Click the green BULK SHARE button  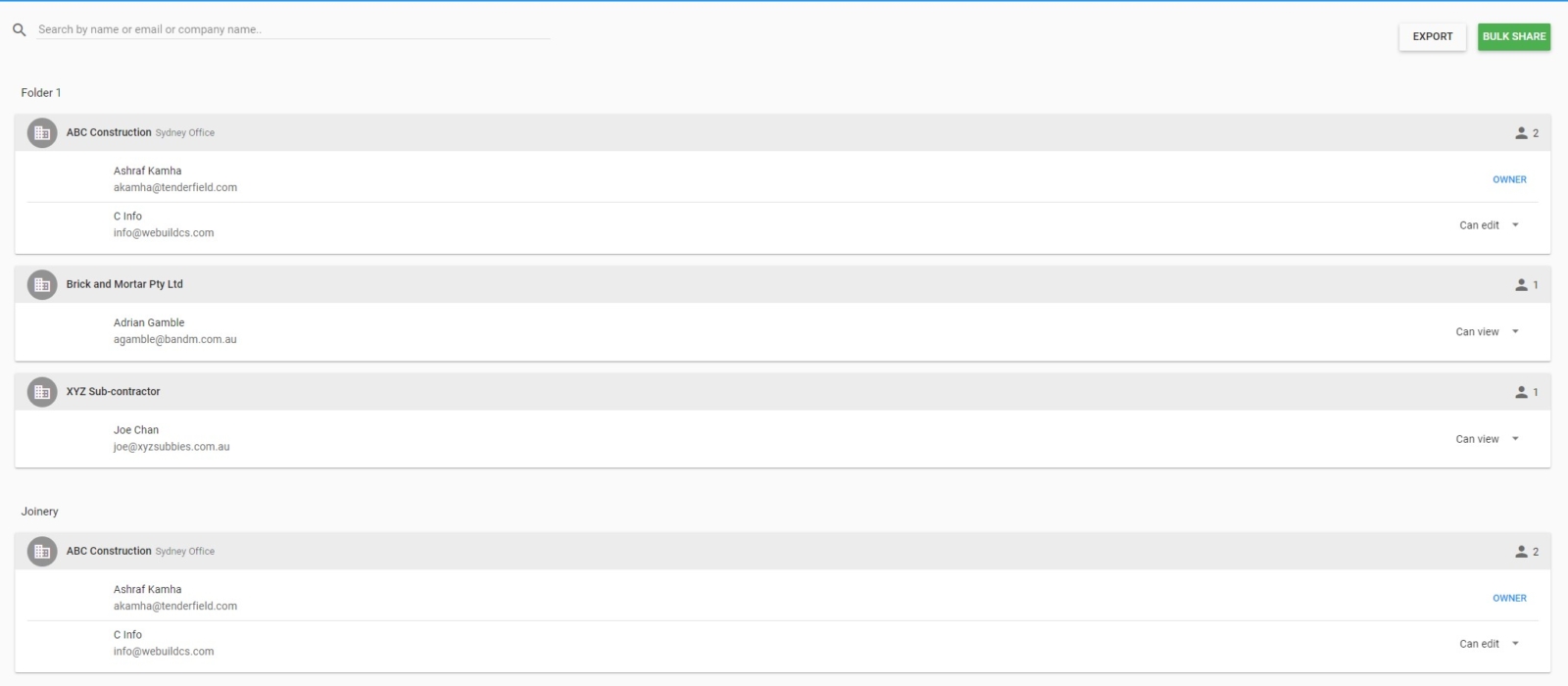tap(1514, 36)
